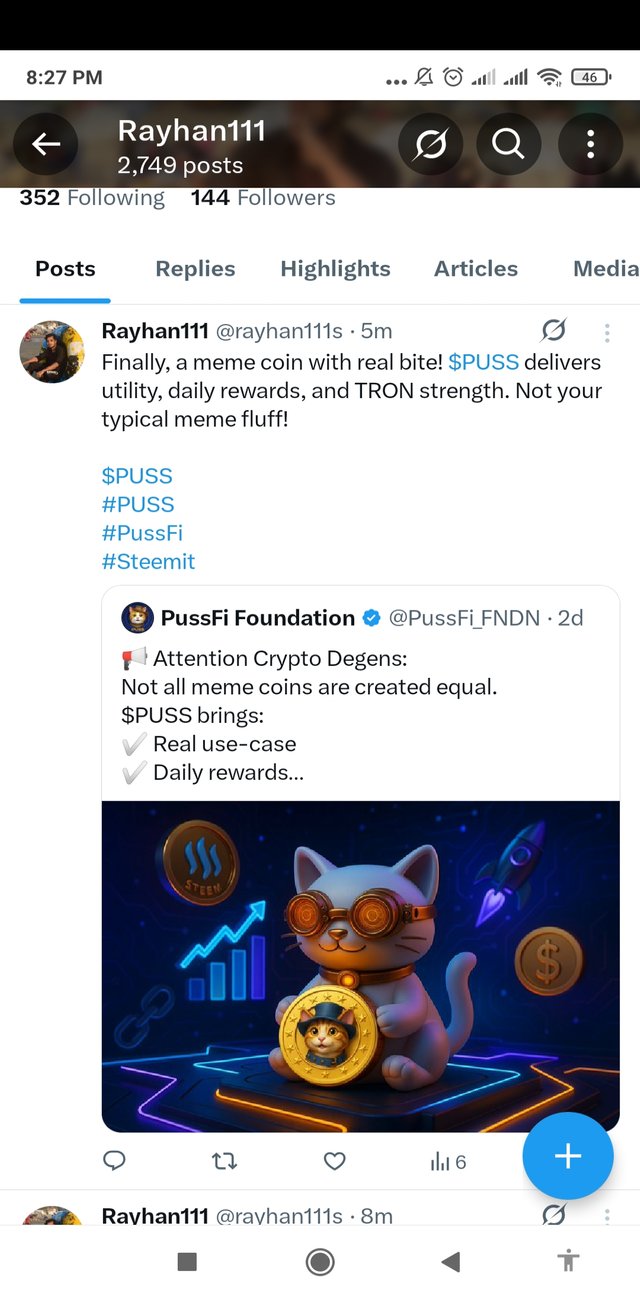
Task: Open the Grok icon in the profile header
Action: tap(431, 146)
